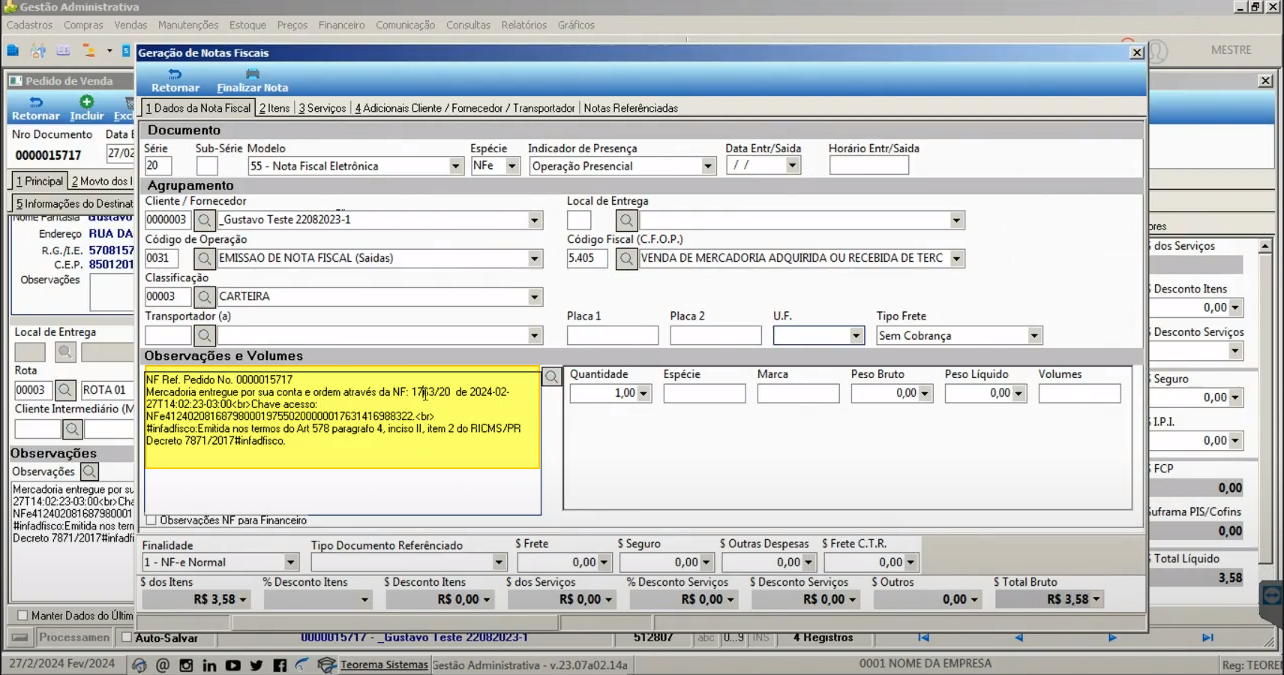Open the Código de Operação search magnifier
This screenshot has height=675, width=1284.
coord(204,258)
